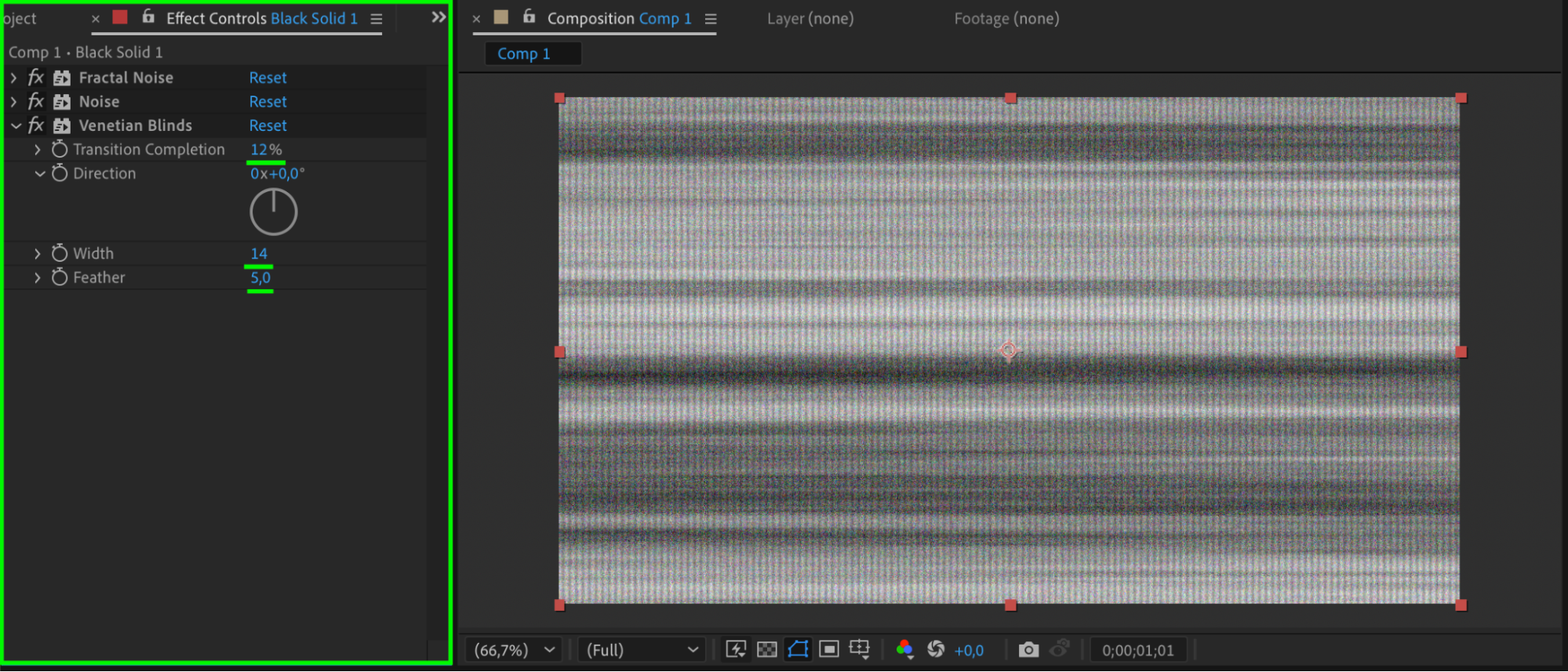Screen dimensions: 1568x672
Task: Click the reset exposure icon
Action: click(936, 649)
